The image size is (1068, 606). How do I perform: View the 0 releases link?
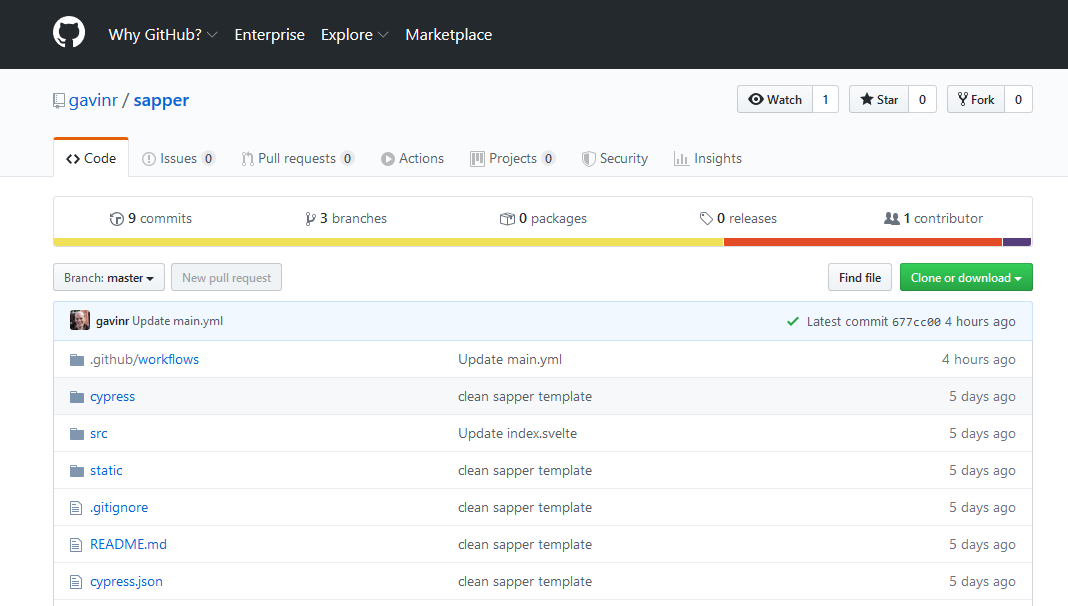[738, 219]
